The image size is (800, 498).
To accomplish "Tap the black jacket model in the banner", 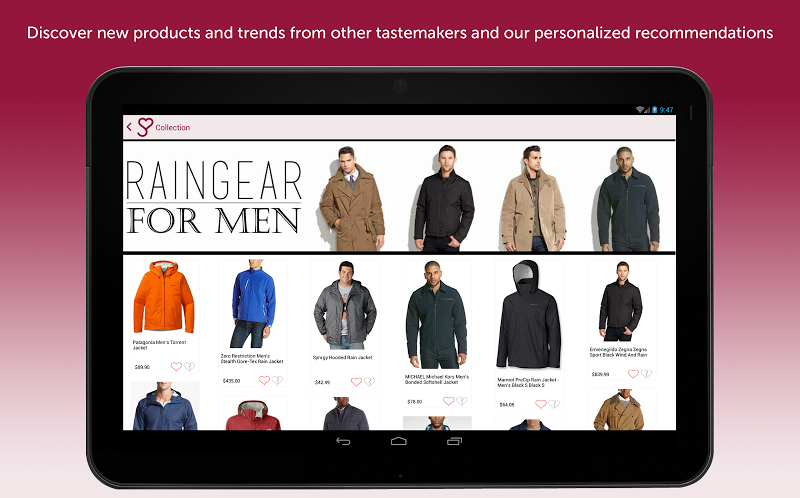I will tap(444, 198).
